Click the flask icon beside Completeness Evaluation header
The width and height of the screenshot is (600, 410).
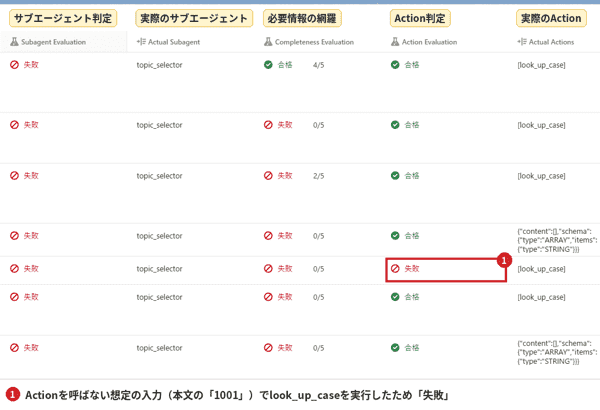pos(268,42)
